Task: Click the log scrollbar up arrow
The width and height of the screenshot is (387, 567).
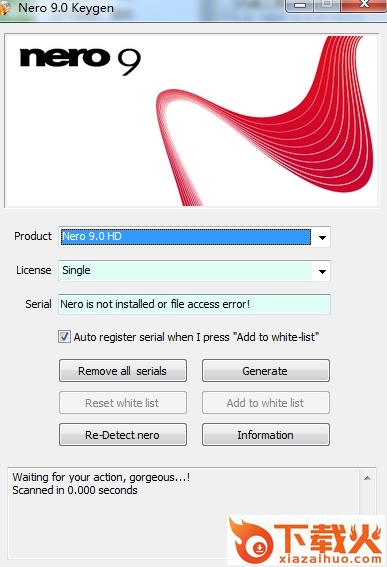Action: click(x=367, y=478)
